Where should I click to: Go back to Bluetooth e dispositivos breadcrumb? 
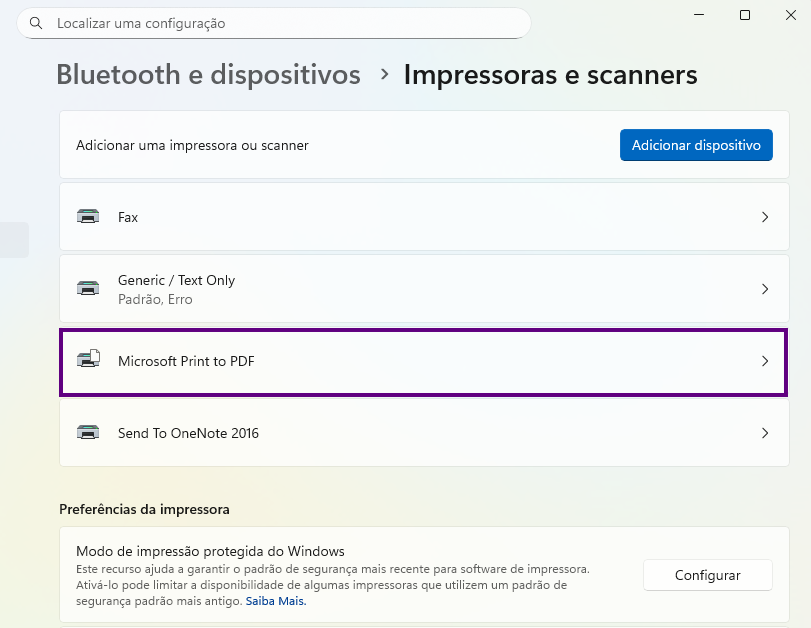pos(208,75)
